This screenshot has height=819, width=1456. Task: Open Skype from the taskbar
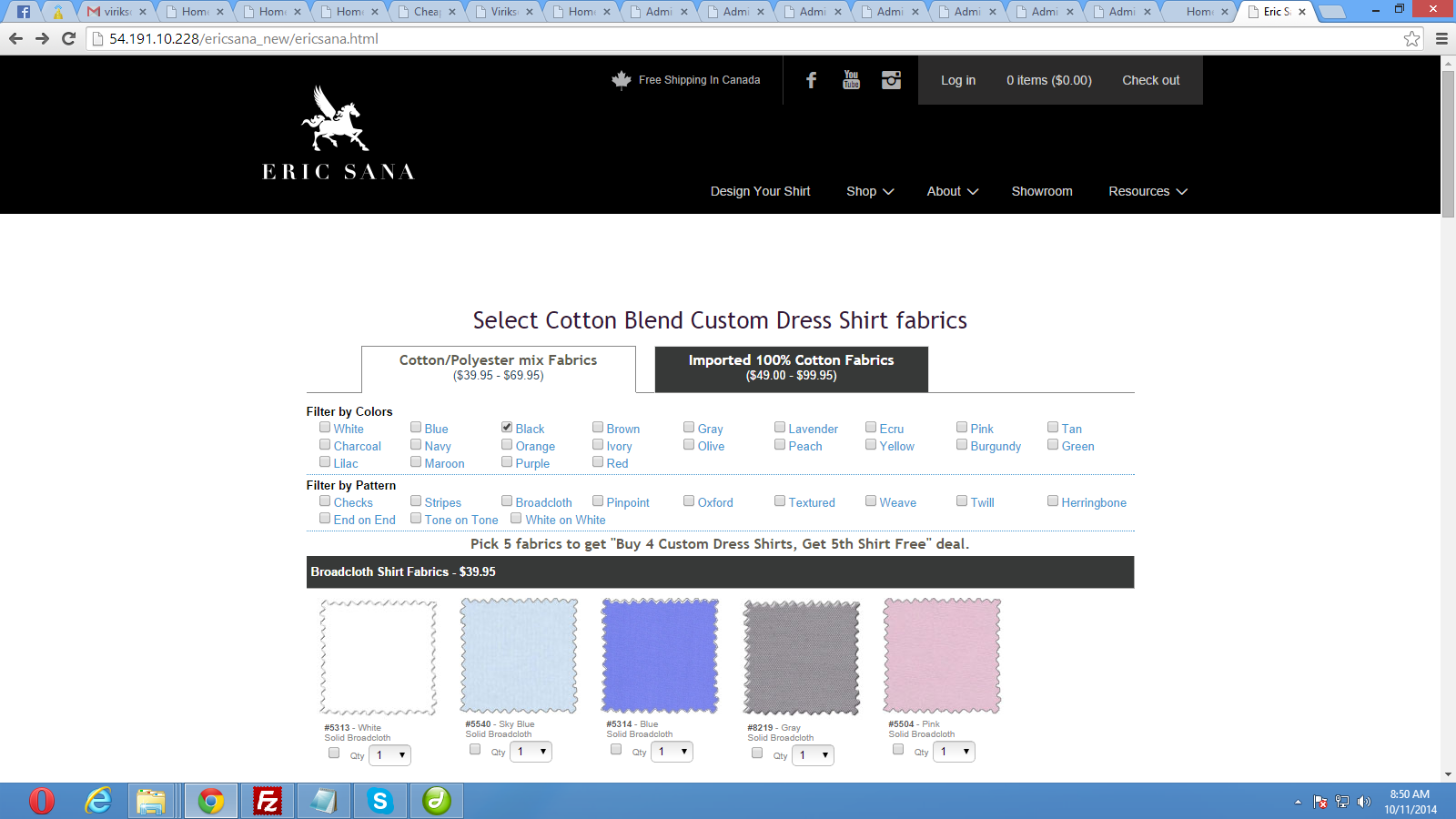(x=380, y=801)
